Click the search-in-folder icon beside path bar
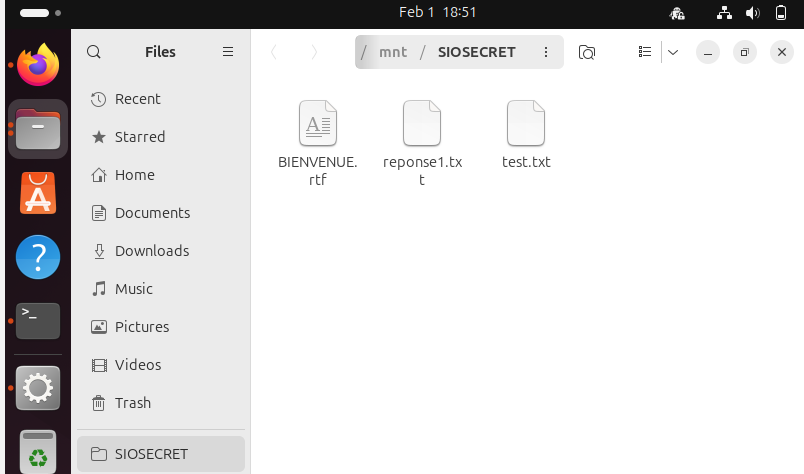 coord(587,52)
